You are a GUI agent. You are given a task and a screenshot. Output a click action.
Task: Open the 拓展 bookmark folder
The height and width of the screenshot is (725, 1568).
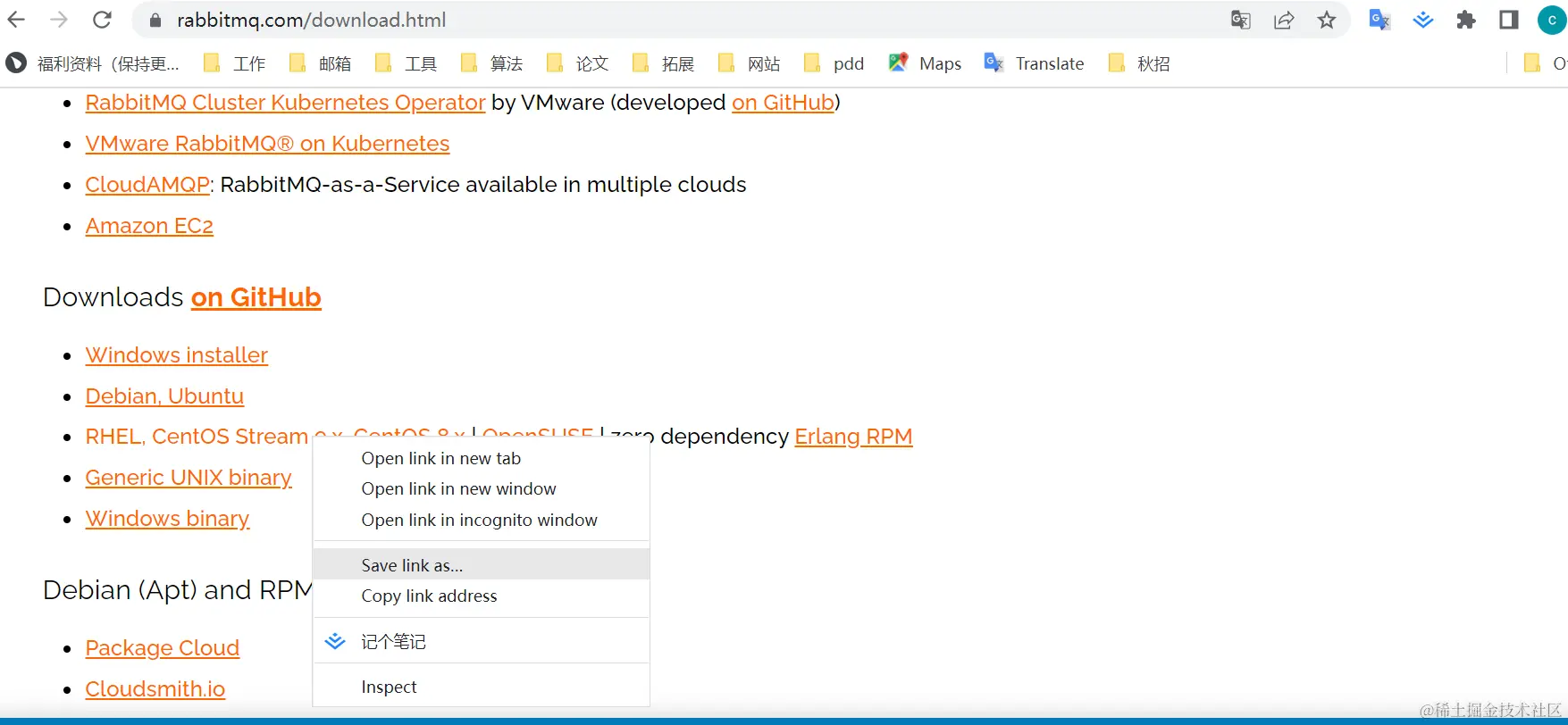coord(663,63)
